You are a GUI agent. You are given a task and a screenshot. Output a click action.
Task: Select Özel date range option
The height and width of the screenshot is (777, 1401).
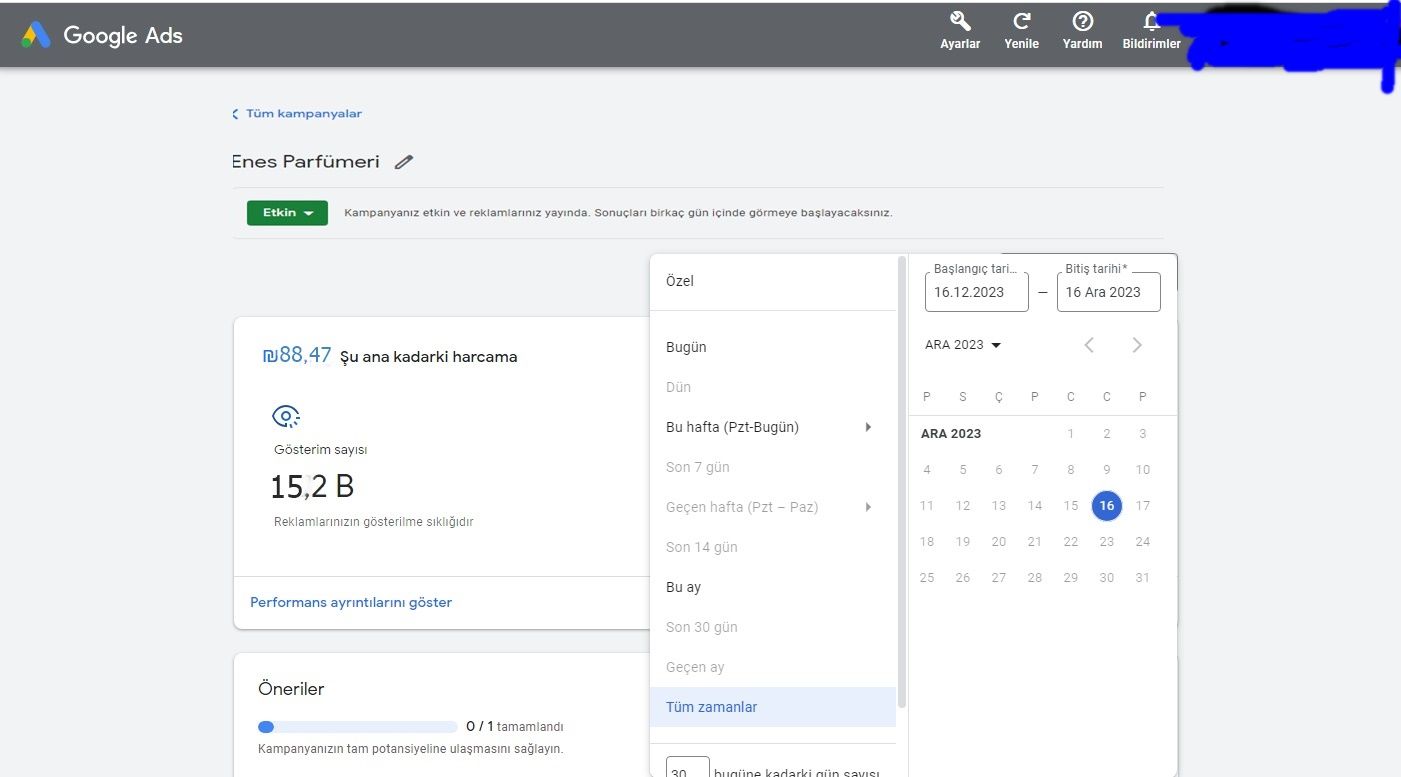tap(773, 281)
